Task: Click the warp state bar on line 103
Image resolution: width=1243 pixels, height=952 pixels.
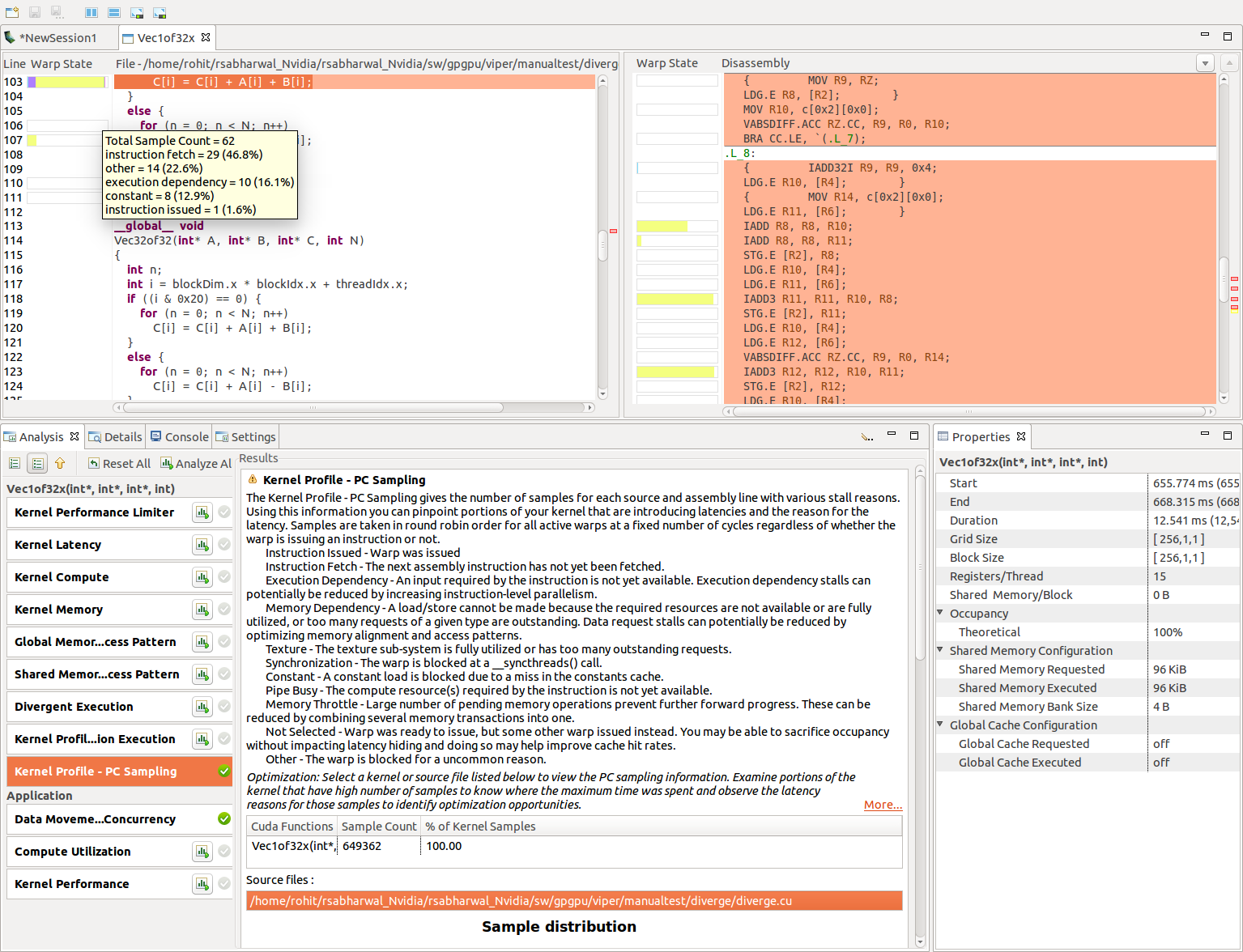Action: point(68,82)
